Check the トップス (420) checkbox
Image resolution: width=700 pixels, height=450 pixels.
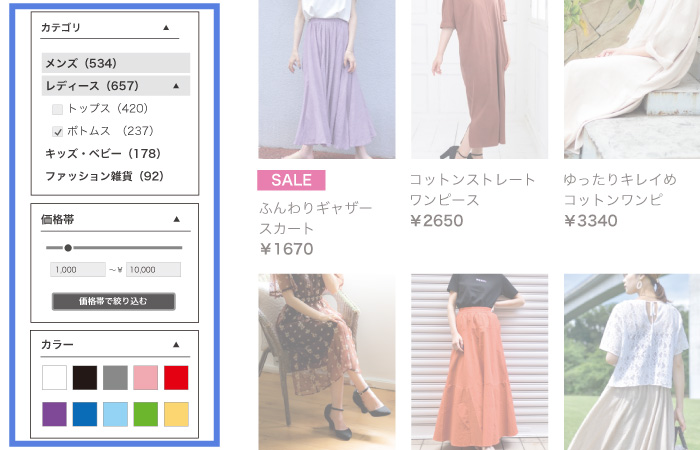[57, 109]
